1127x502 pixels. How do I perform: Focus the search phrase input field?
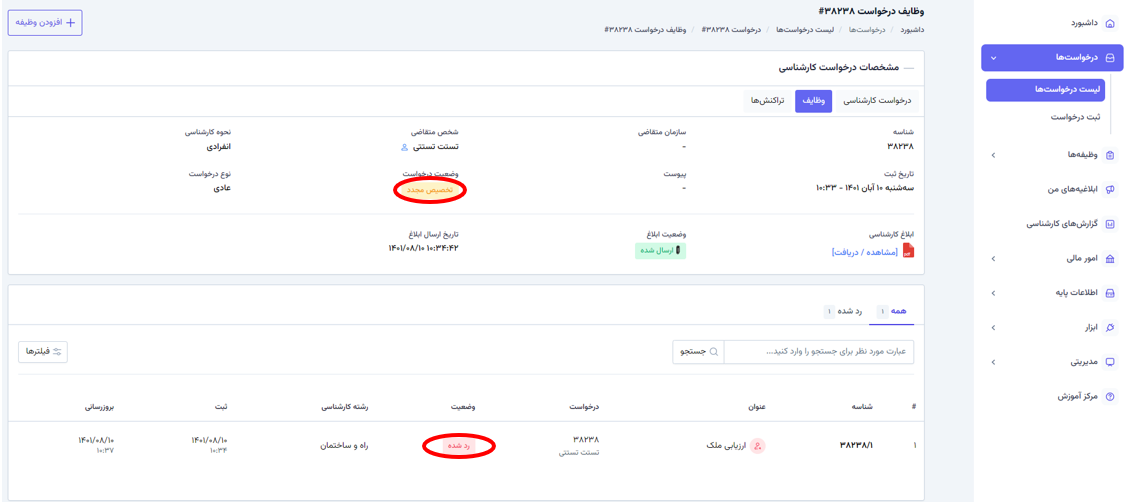819,352
